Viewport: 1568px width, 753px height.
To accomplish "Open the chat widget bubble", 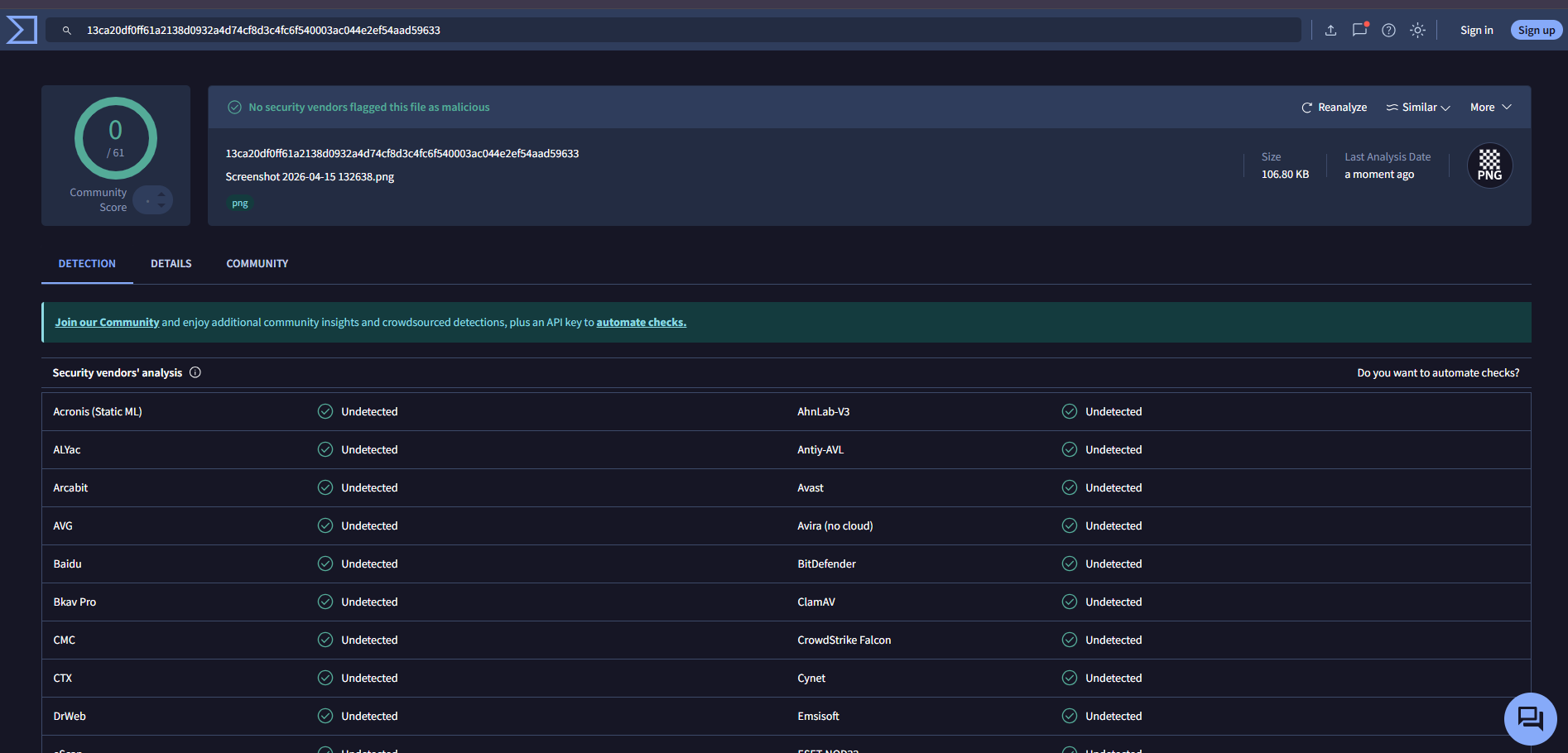I will 1530,718.
